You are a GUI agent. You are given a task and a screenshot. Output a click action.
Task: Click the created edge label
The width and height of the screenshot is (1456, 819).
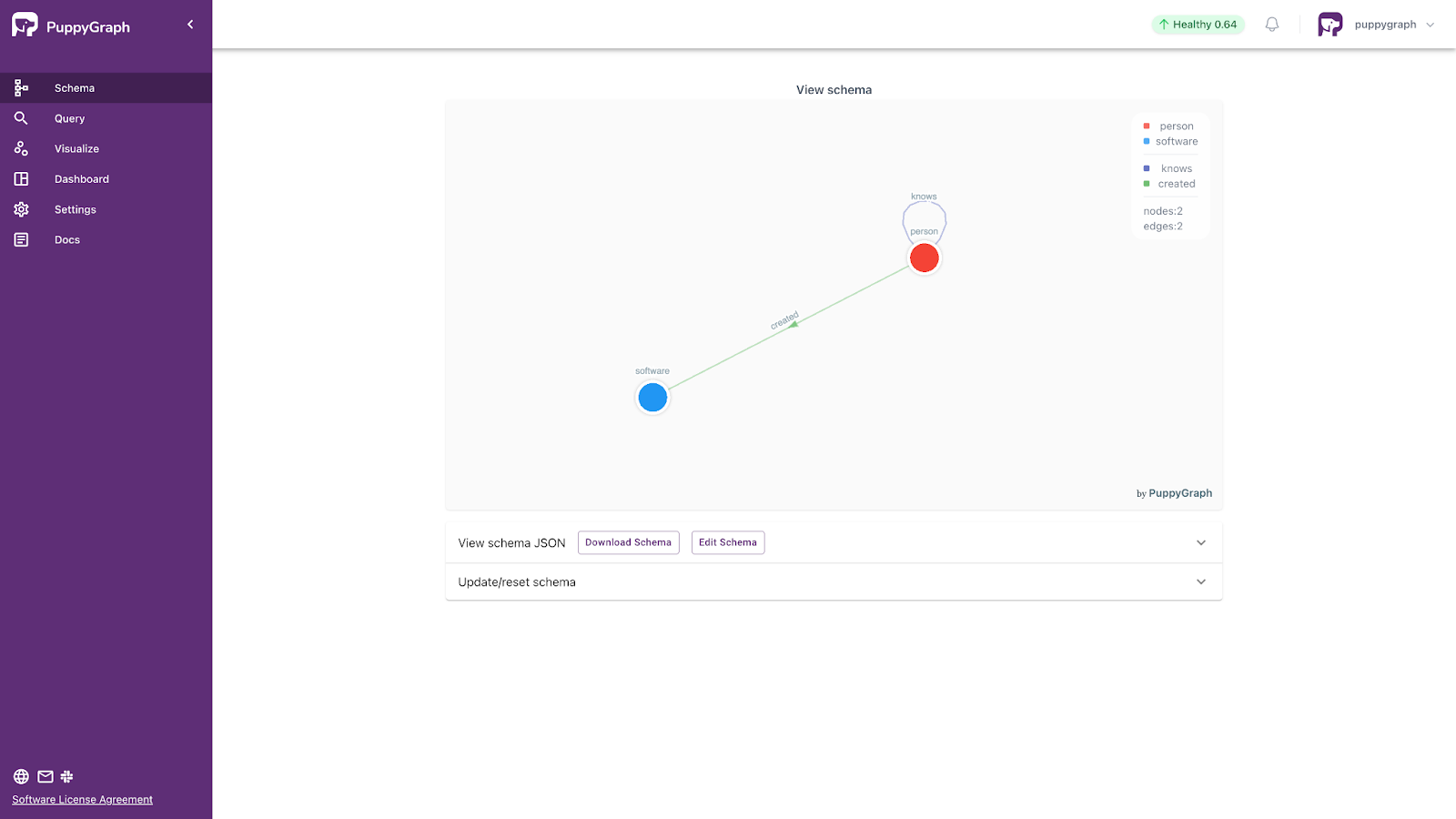784,320
